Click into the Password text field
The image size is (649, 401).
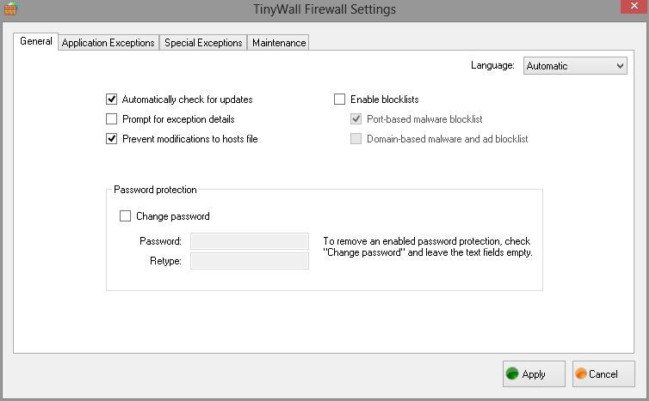tap(249, 241)
